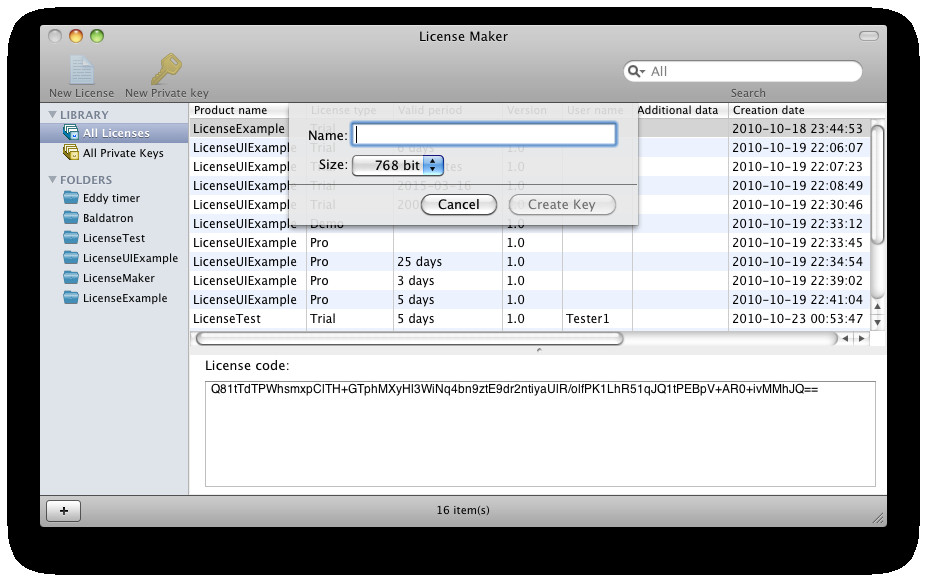Click the 2010-10-19 22:08:49 date cell
Viewport: 927px width, 582px height.
(x=797, y=186)
